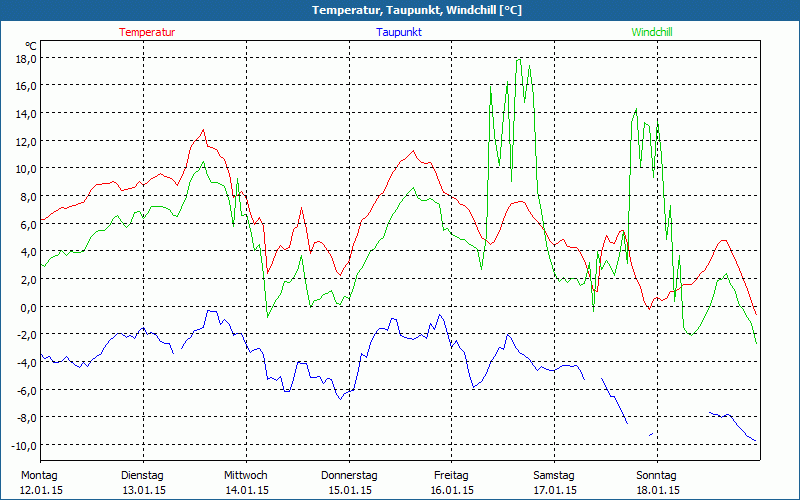Screen dimensions: 800x500
Task: Click the 6,0 axis value
Action: pyautogui.click(x=28, y=224)
